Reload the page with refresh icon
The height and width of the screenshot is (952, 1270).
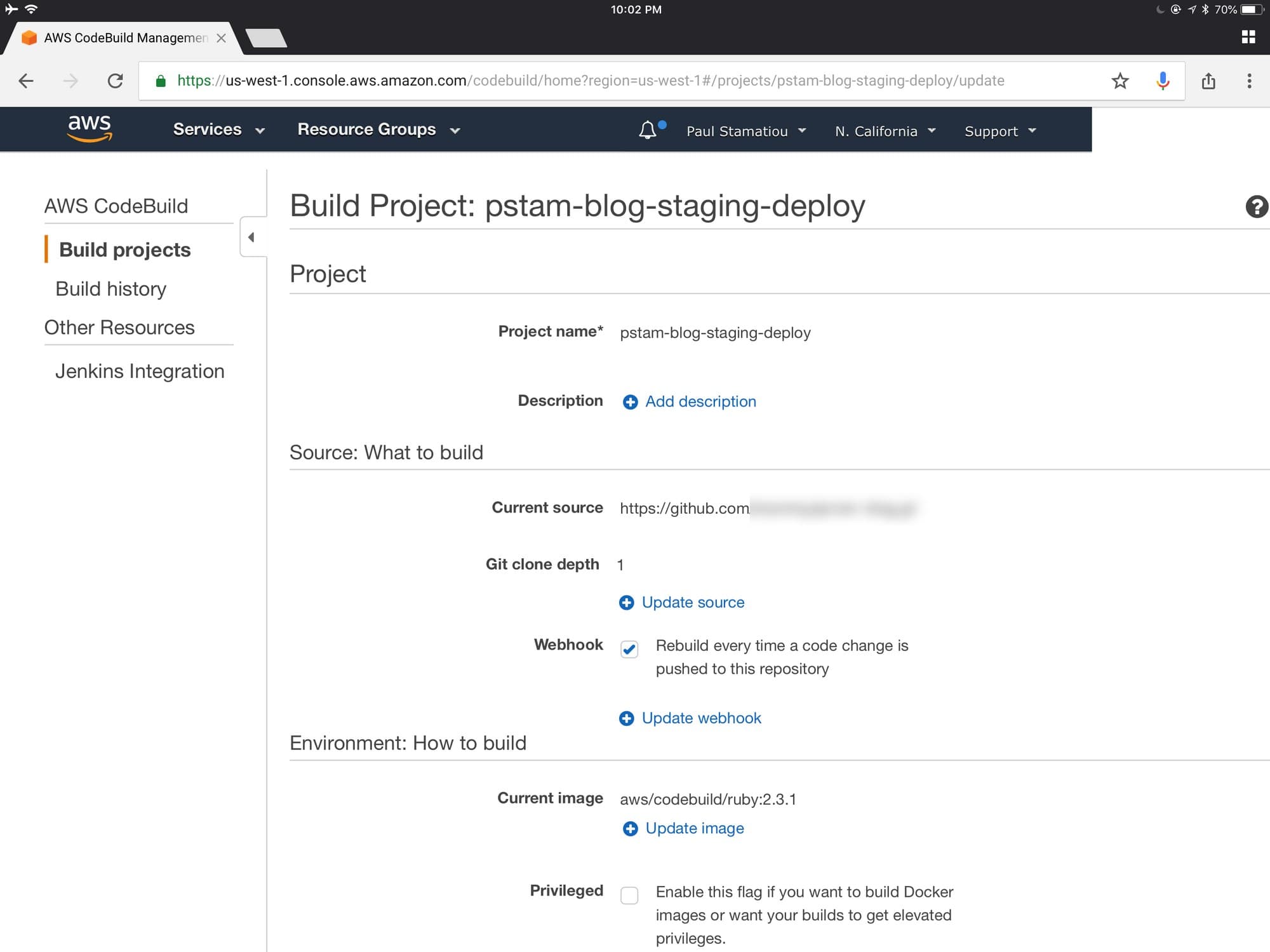coord(115,81)
